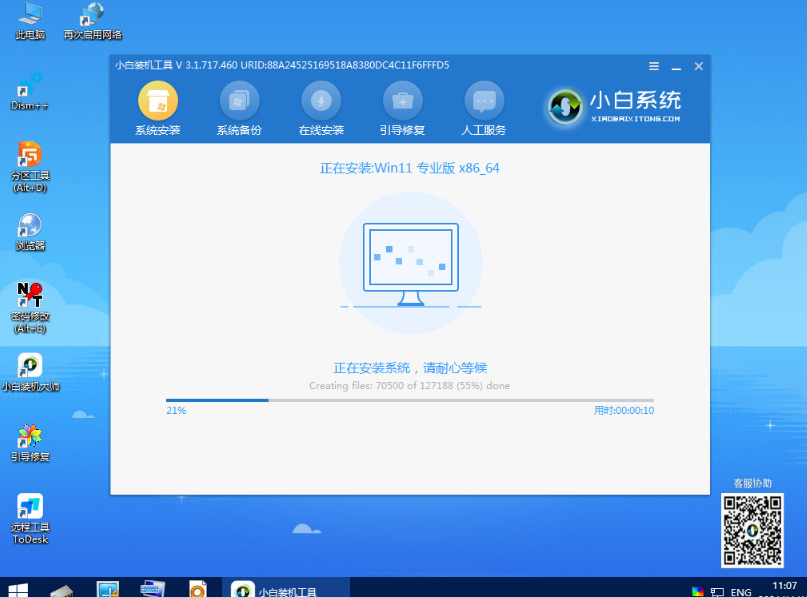Open the Windows Start menu
Screen dimensions: 807x598
[x=16, y=589]
